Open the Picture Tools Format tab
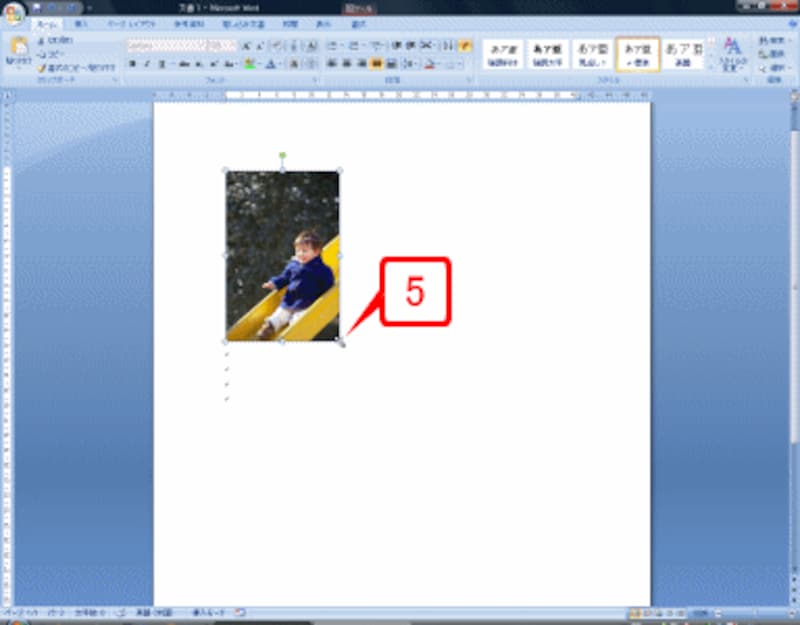Viewport: 800px width, 625px height. 358,23
